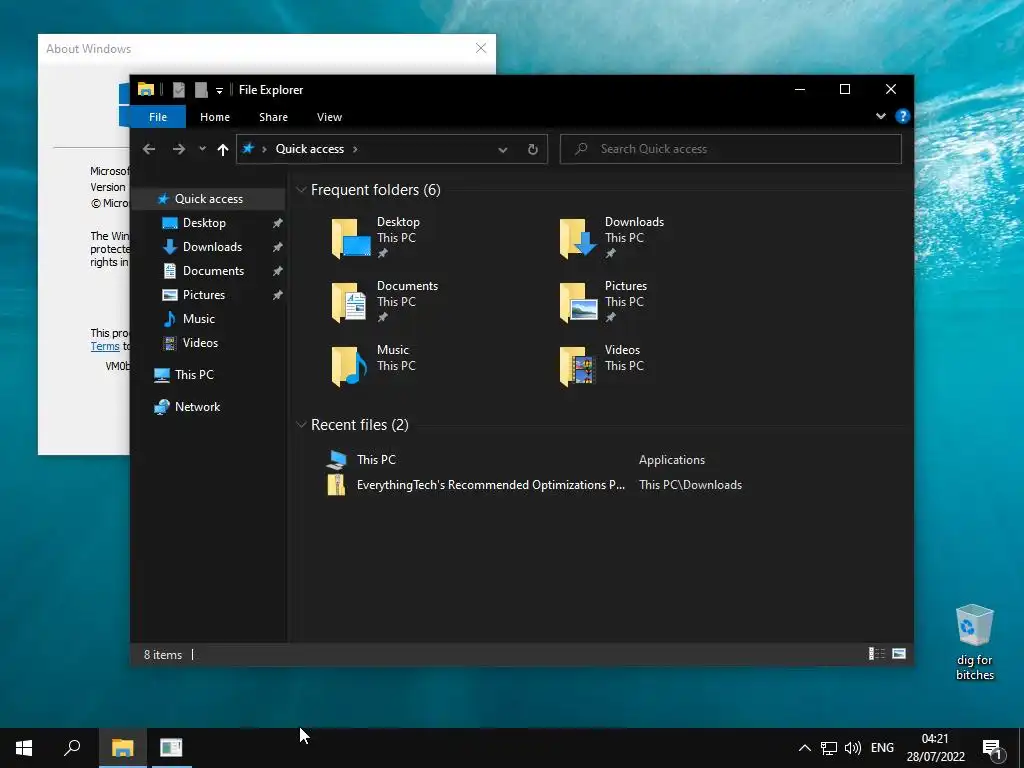Select Quick access in navigation pane
Viewport: 1024px width, 768px height.
point(208,199)
